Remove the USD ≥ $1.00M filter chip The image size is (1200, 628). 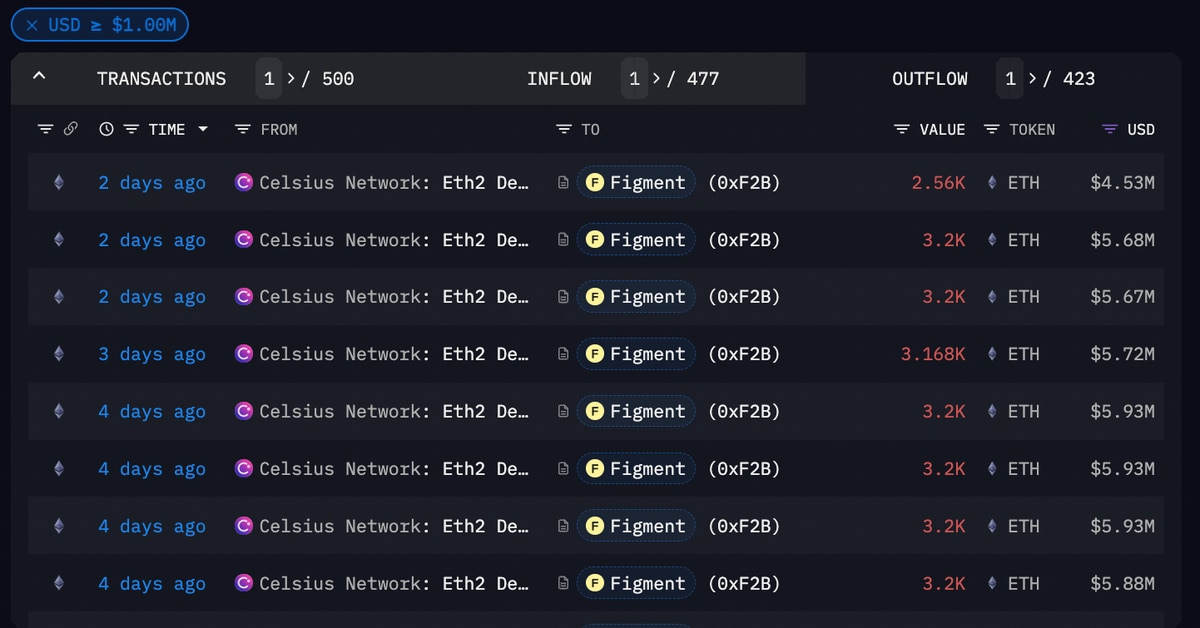pyautogui.click(x=32, y=25)
